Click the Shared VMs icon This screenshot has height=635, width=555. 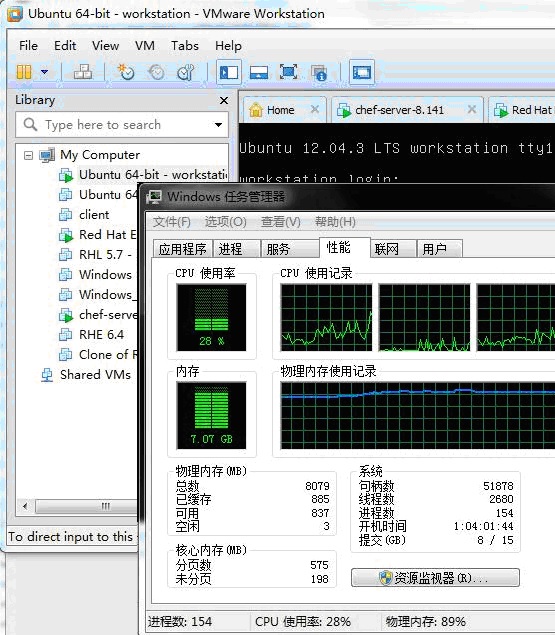pyautogui.click(x=47, y=375)
